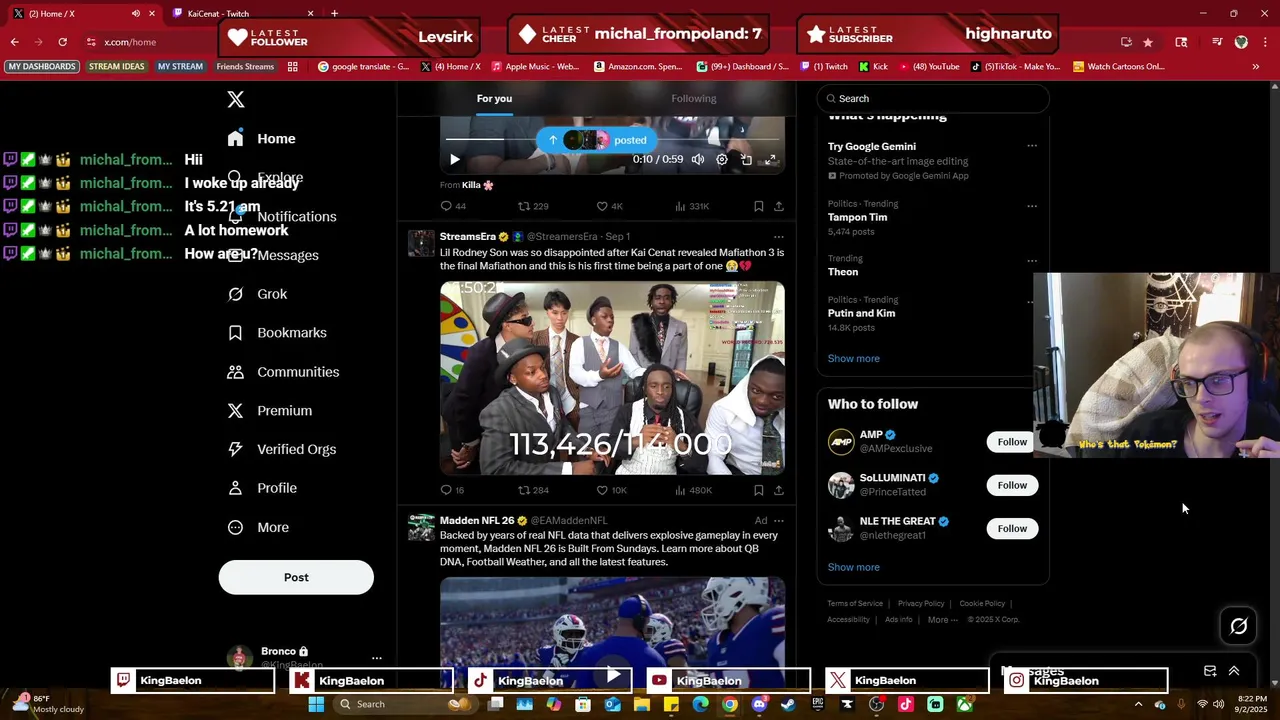Open replies on post with 44 comments
The image size is (1280, 720).
453,206
